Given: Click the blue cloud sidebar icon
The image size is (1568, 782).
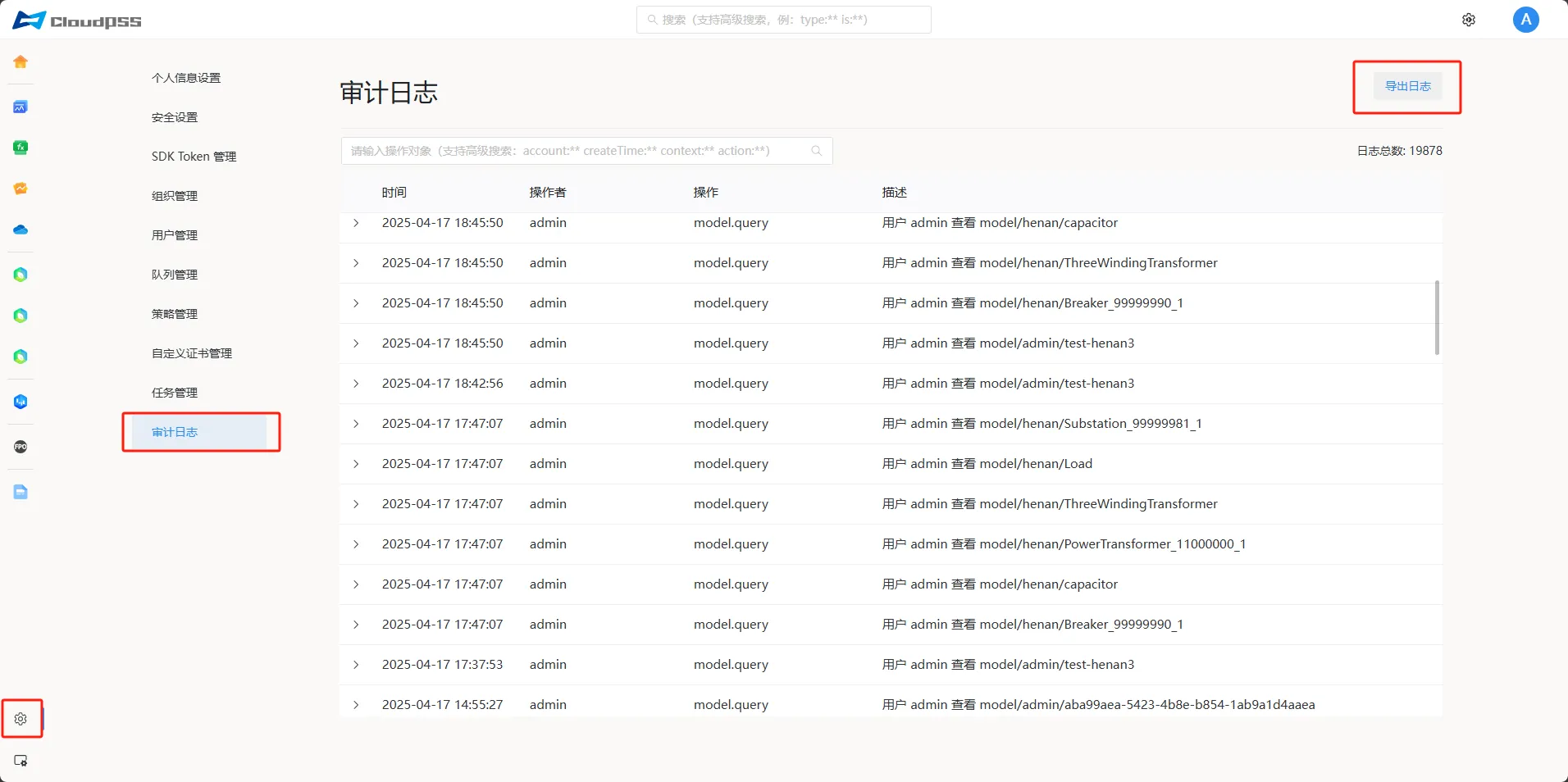Looking at the screenshot, I should click(x=21, y=230).
